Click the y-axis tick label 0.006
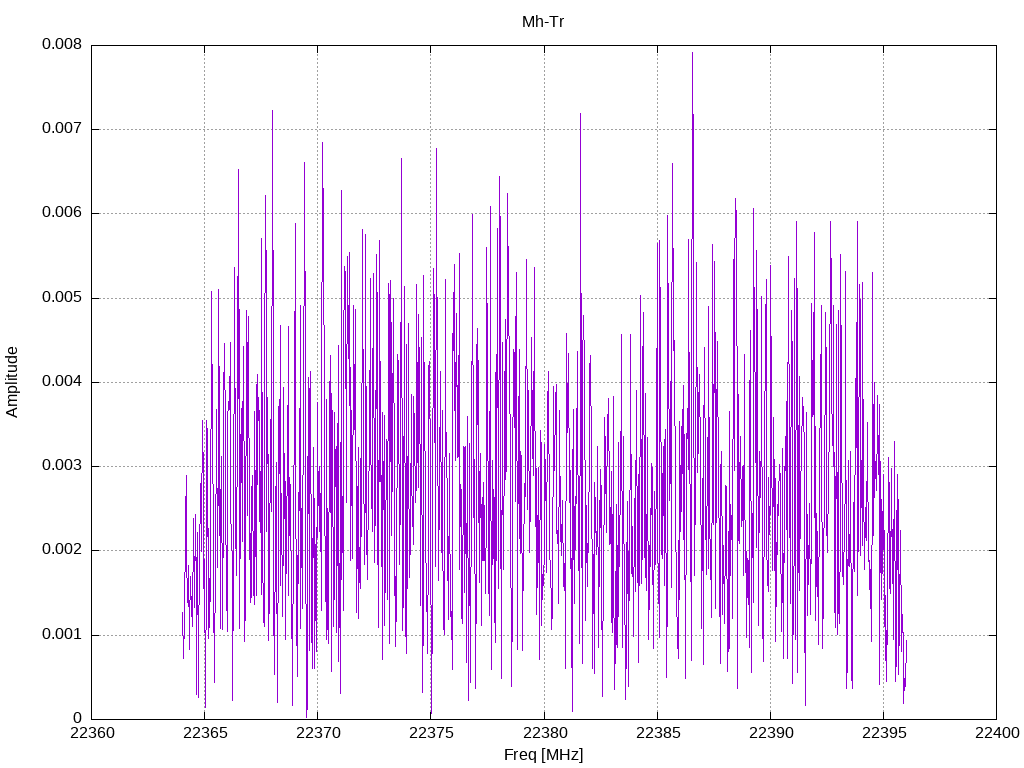This screenshot has width=1024, height=768. tap(62, 213)
